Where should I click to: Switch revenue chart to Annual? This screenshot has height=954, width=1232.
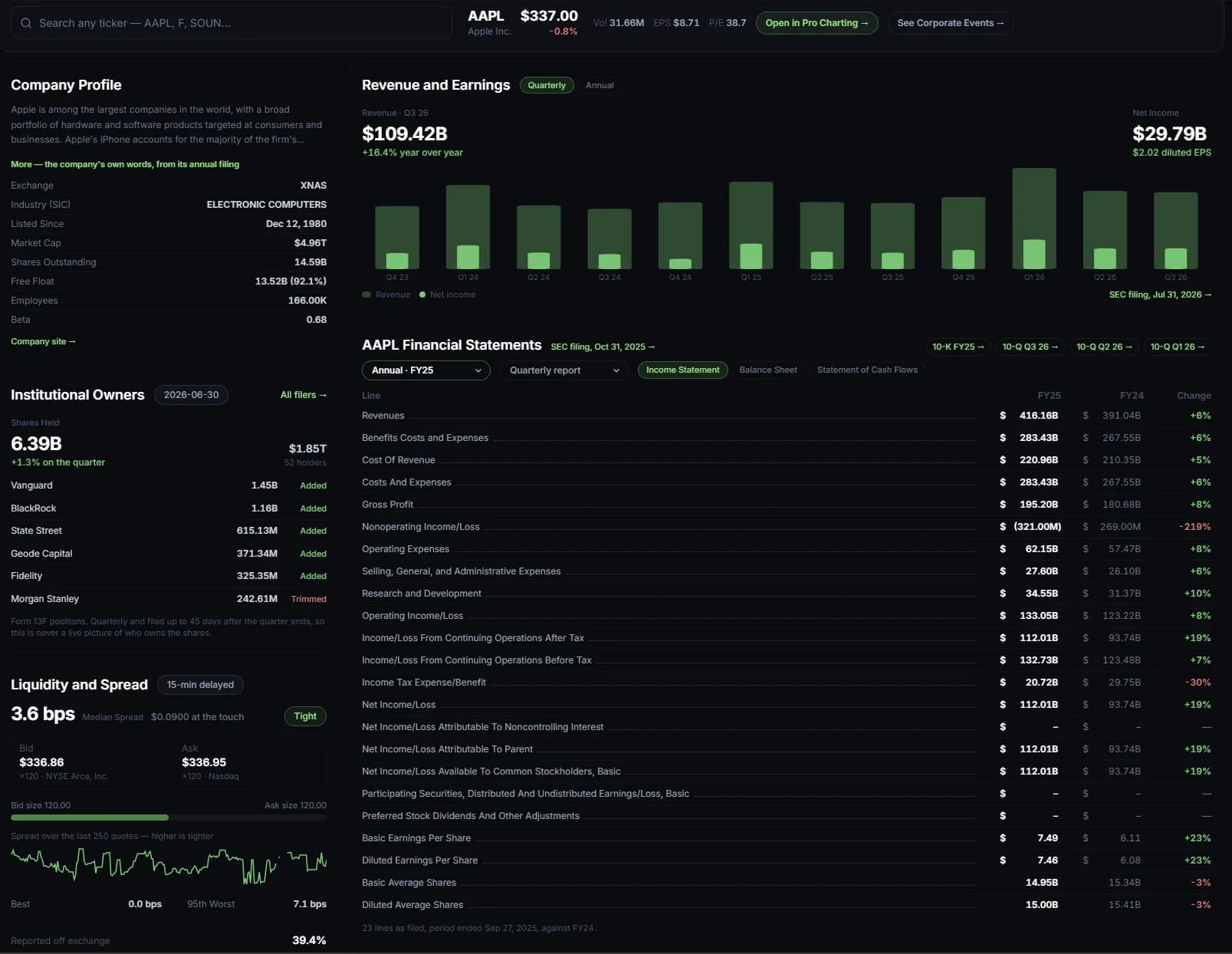(x=600, y=85)
